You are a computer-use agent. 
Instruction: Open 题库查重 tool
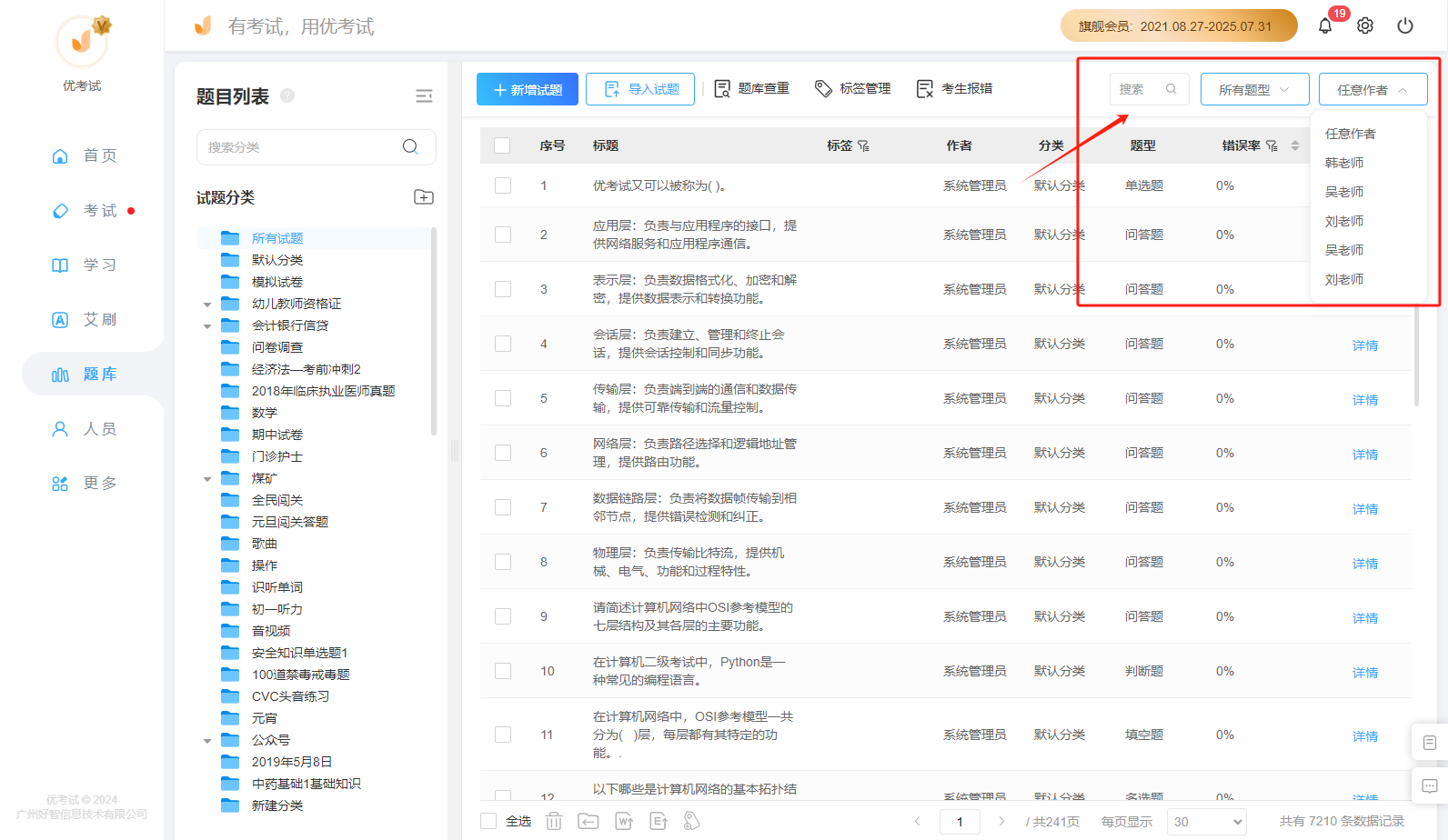pos(751,88)
